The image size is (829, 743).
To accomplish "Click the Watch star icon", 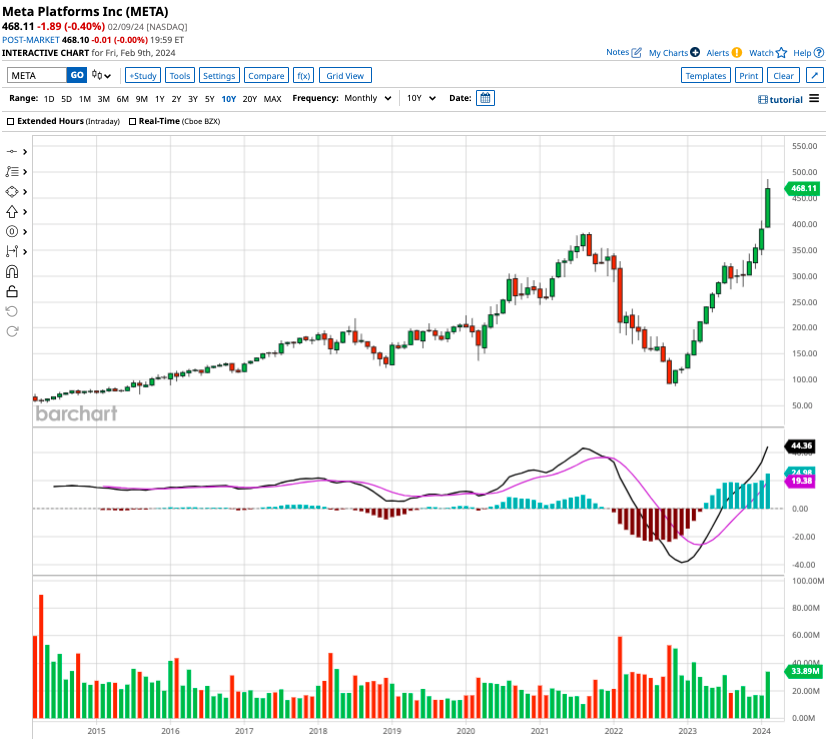I will coord(781,53).
